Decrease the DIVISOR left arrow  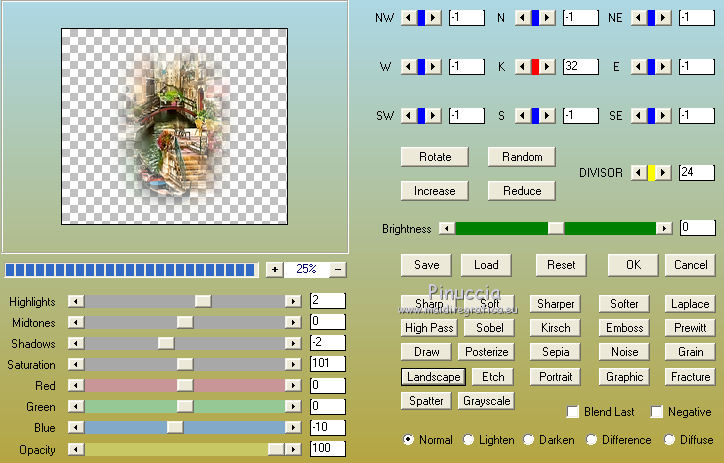coord(639,173)
